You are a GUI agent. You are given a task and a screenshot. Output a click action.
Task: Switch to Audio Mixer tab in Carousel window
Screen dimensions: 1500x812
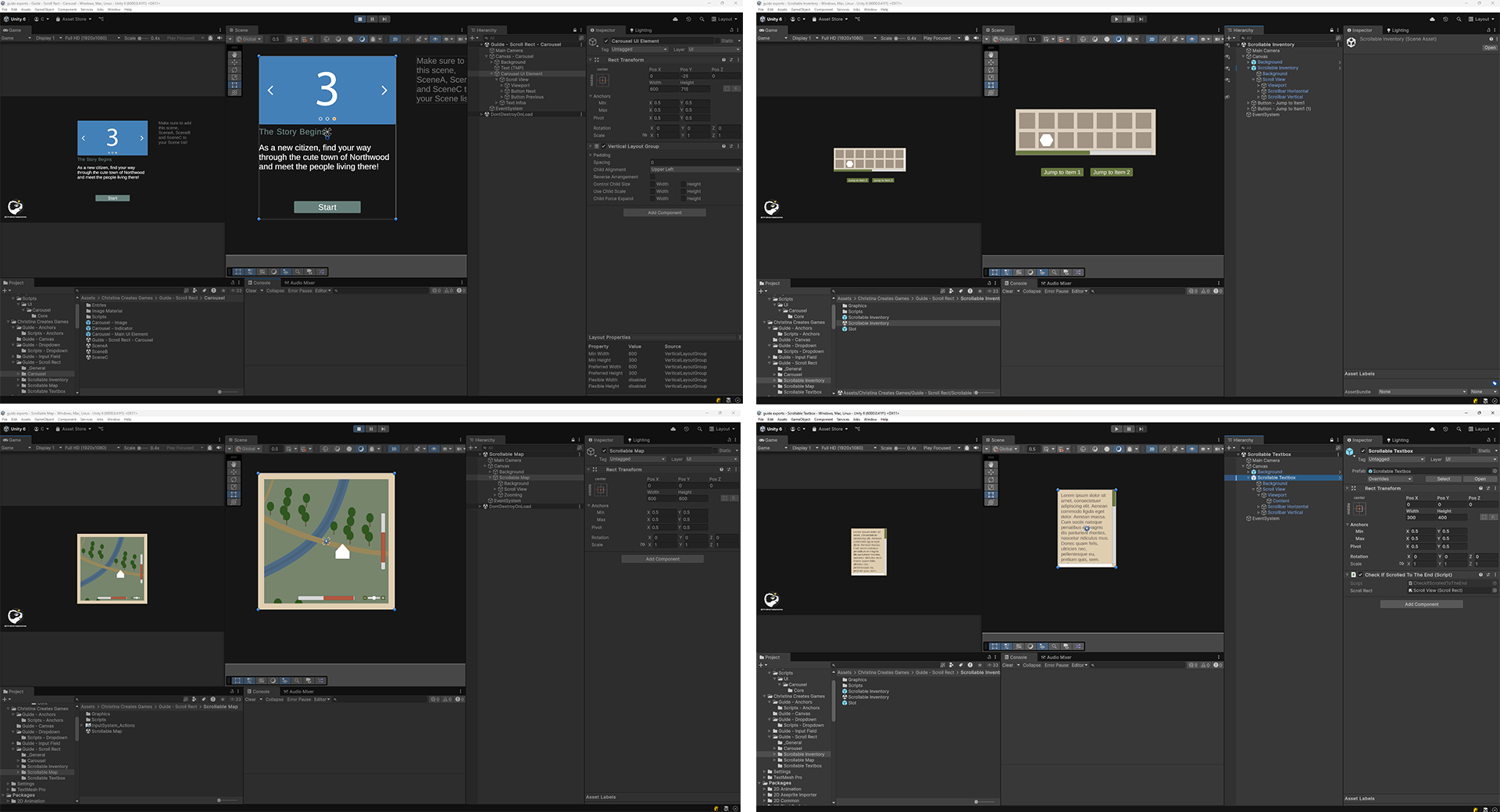point(300,283)
